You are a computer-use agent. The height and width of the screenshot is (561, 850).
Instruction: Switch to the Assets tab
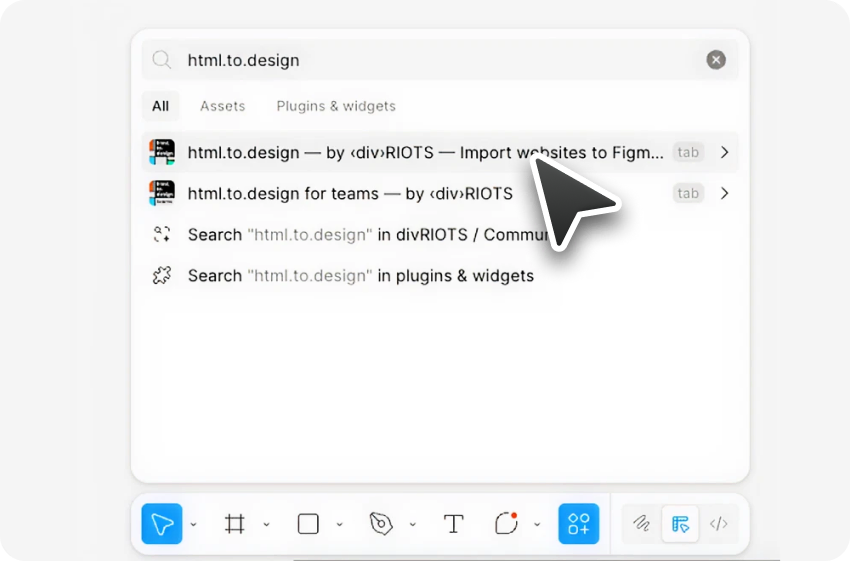pos(222,106)
